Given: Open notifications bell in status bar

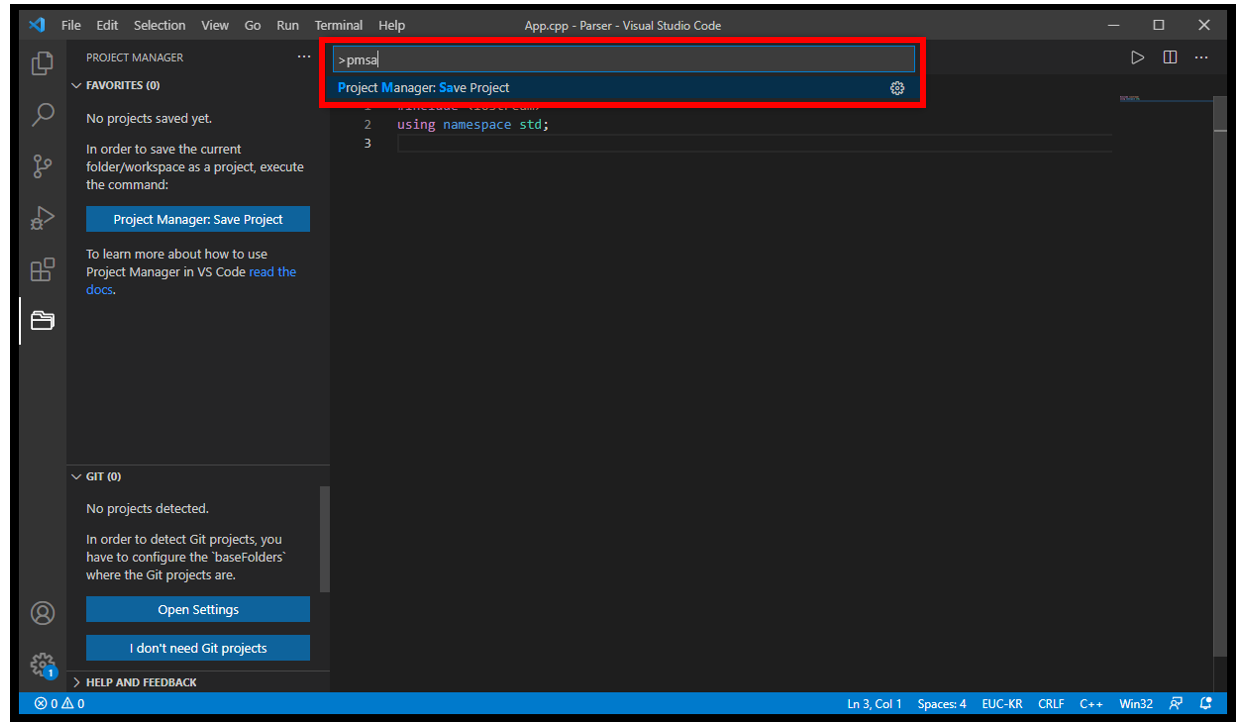Looking at the screenshot, I should click(x=1206, y=703).
